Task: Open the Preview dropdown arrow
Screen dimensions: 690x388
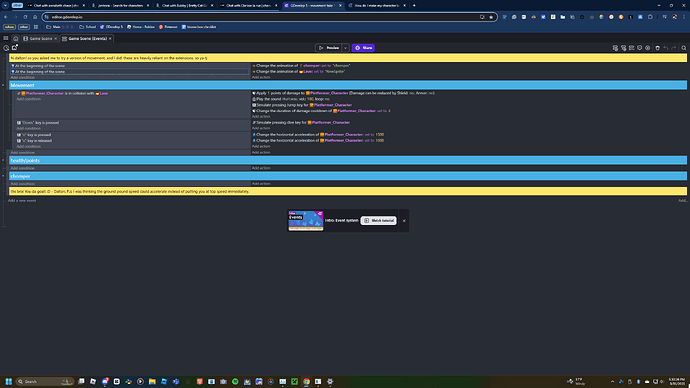Action: click(x=345, y=48)
